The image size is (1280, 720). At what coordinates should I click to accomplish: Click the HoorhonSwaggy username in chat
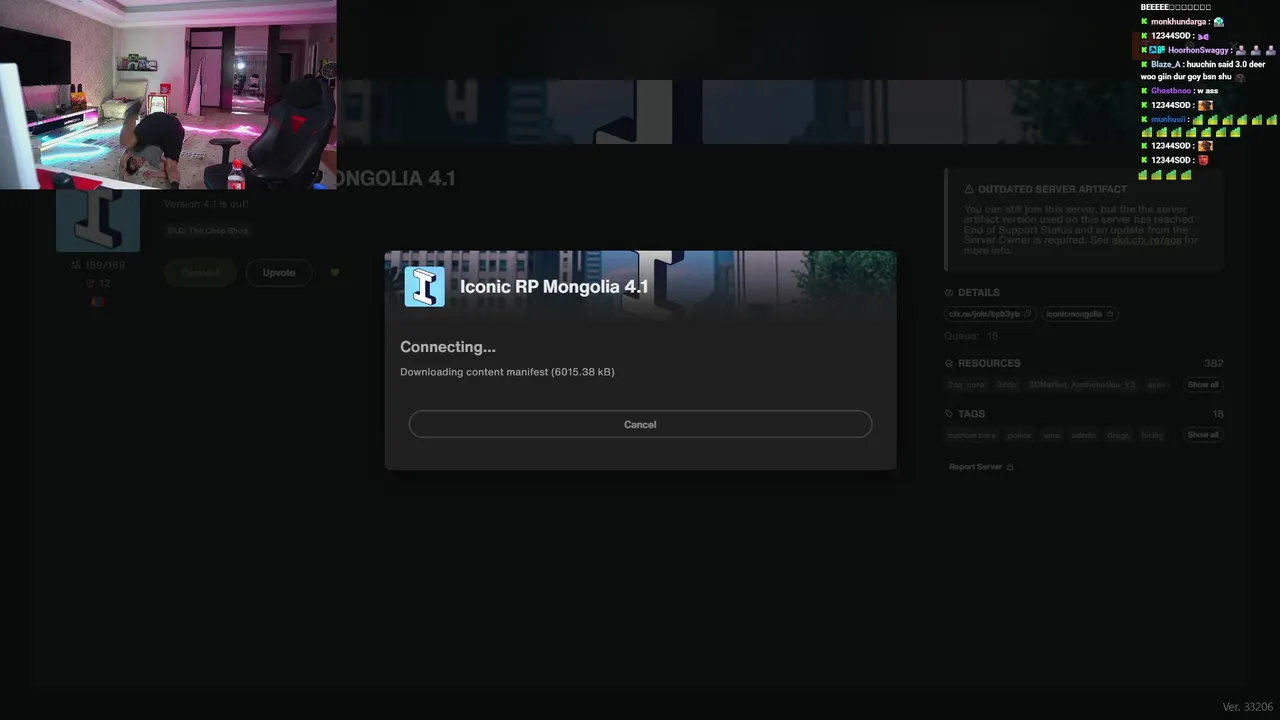1199,50
